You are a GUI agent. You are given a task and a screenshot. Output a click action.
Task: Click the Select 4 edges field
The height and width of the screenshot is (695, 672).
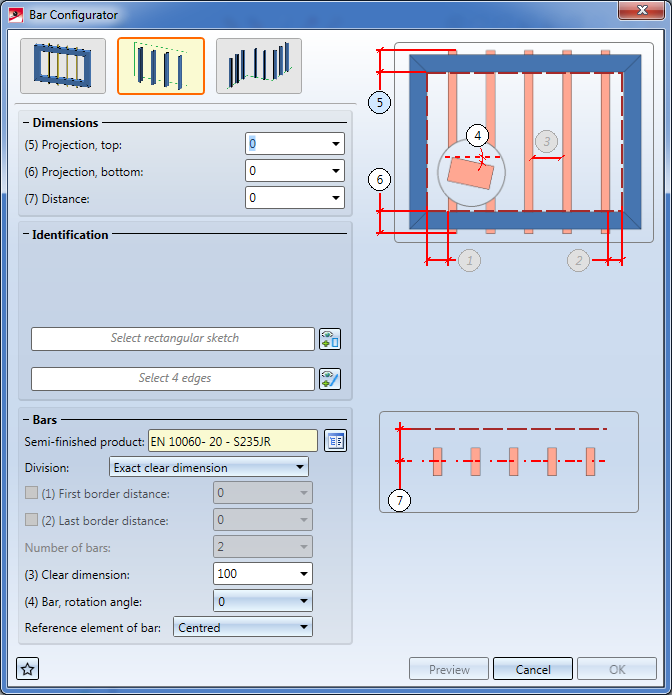(173, 379)
